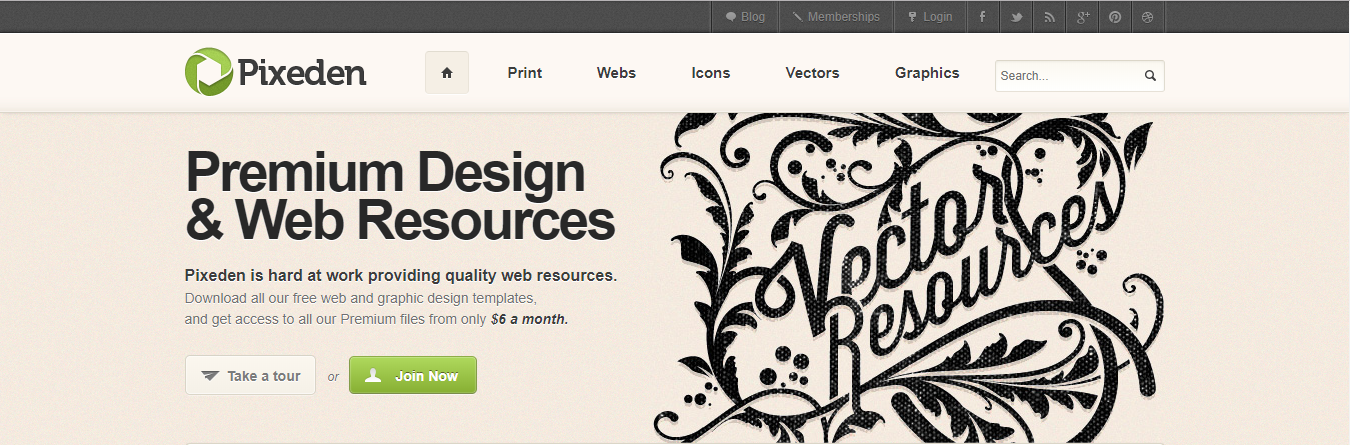Select the Vectors menu item
The height and width of the screenshot is (445, 1350).
812,73
